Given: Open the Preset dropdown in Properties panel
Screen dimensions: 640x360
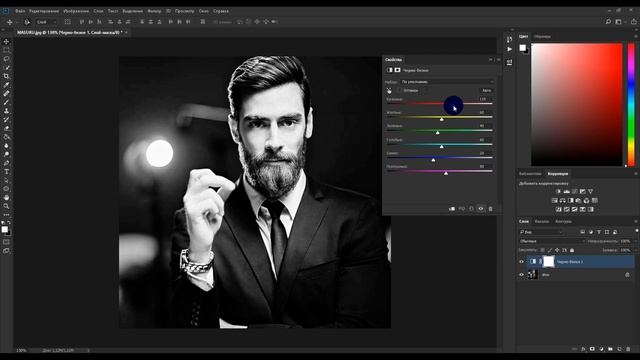Looking at the screenshot, I should (x=447, y=82).
